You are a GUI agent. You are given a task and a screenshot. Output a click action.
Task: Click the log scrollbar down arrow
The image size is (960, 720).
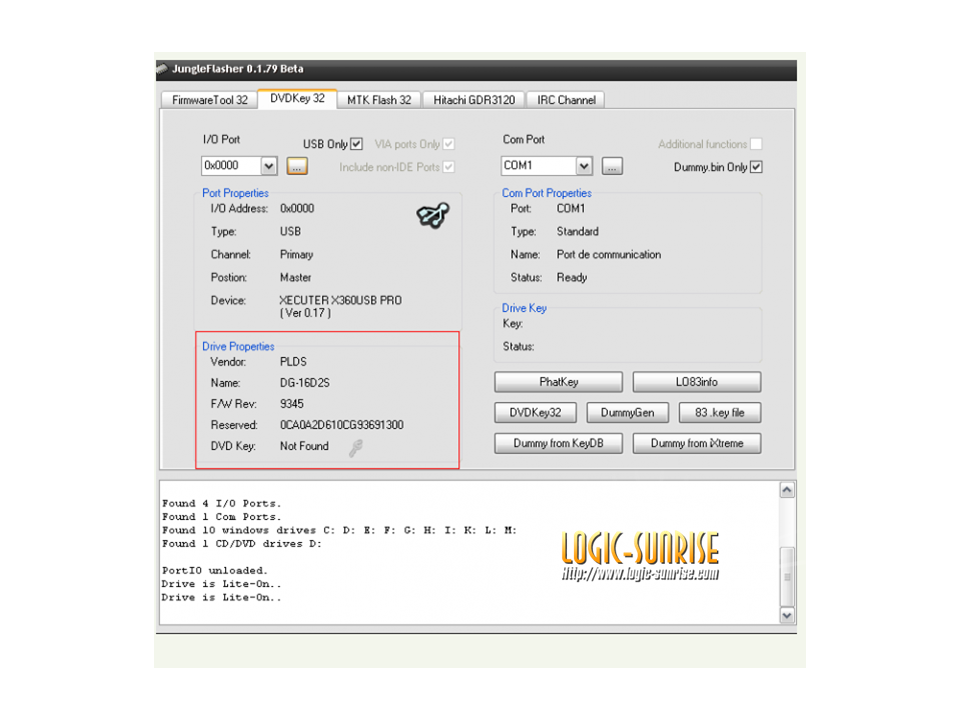click(x=787, y=615)
